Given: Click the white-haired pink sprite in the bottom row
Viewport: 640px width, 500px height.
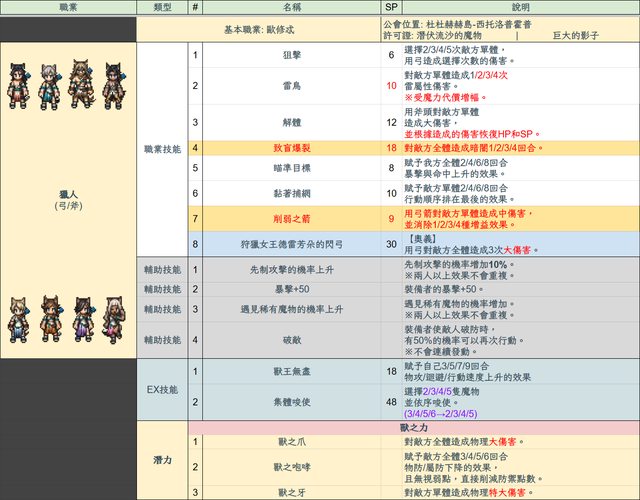Looking at the screenshot, I should tap(111, 318).
